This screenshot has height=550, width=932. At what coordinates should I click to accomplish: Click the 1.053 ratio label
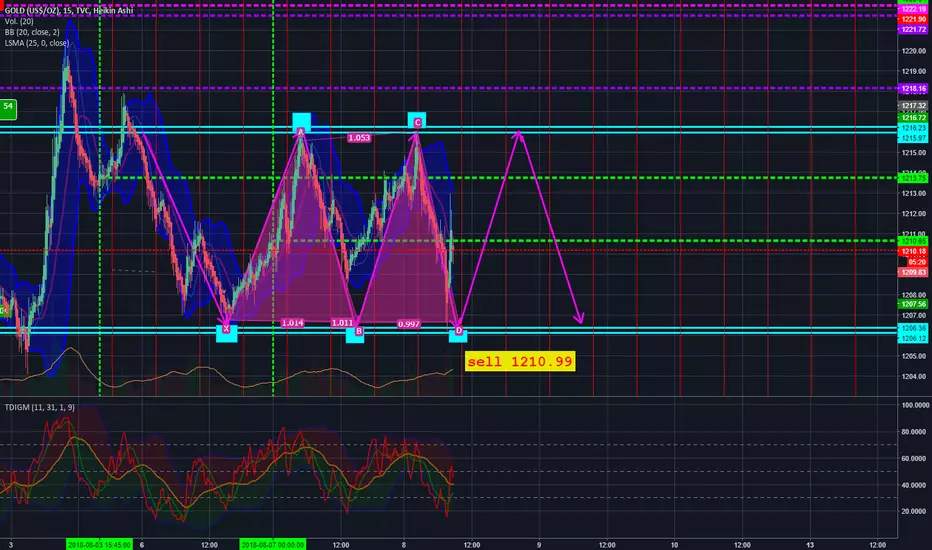click(359, 138)
